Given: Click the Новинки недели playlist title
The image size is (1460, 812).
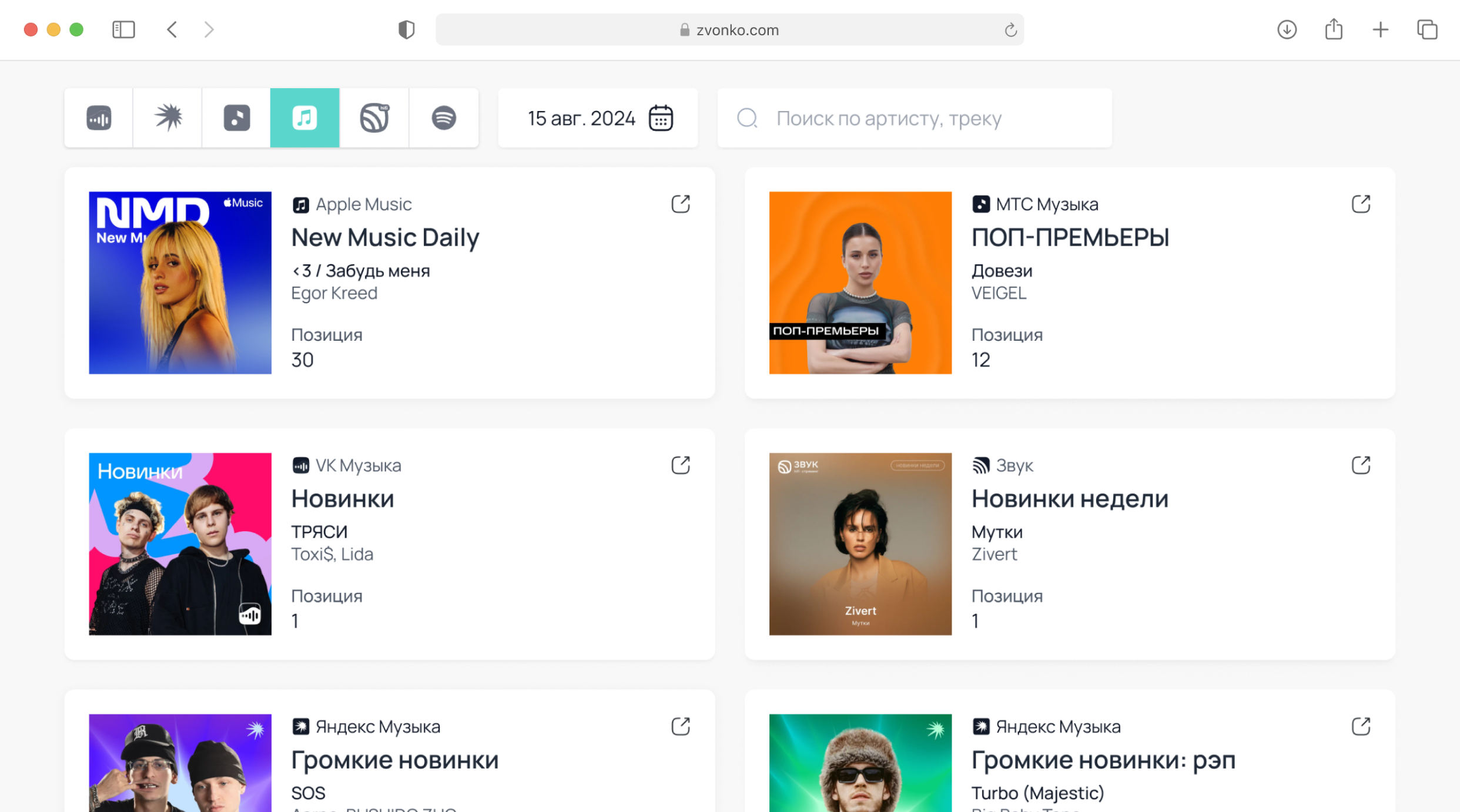Looking at the screenshot, I should pyautogui.click(x=1069, y=498).
